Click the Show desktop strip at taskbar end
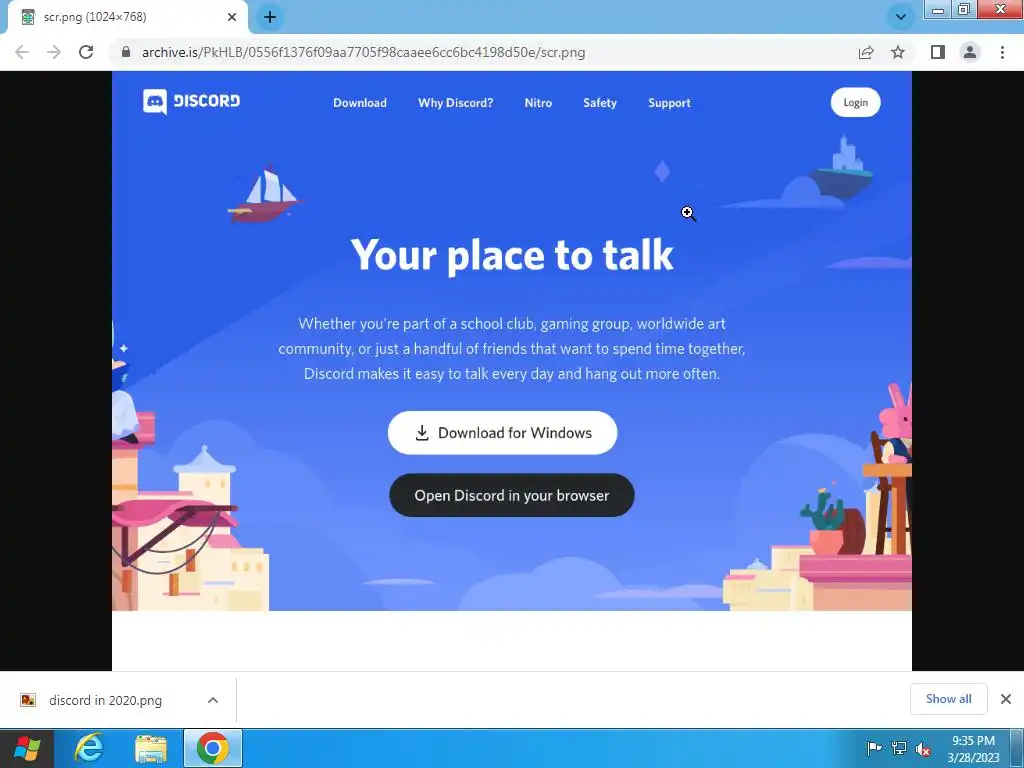Viewport: 1024px width, 768px height. [x=1017, y=748]
